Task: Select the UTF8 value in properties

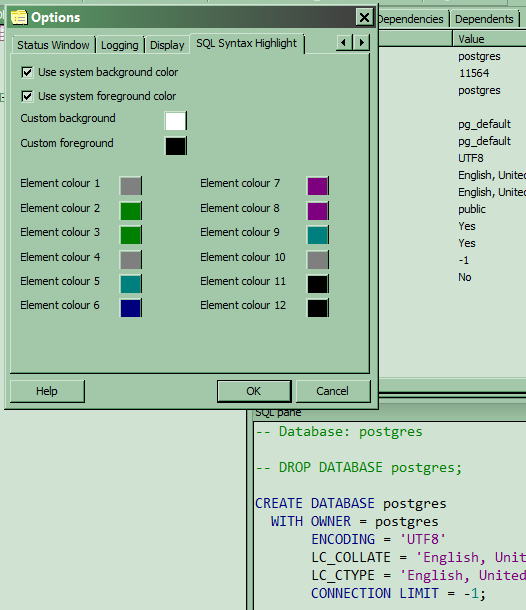Action: [x=471, y=158]
